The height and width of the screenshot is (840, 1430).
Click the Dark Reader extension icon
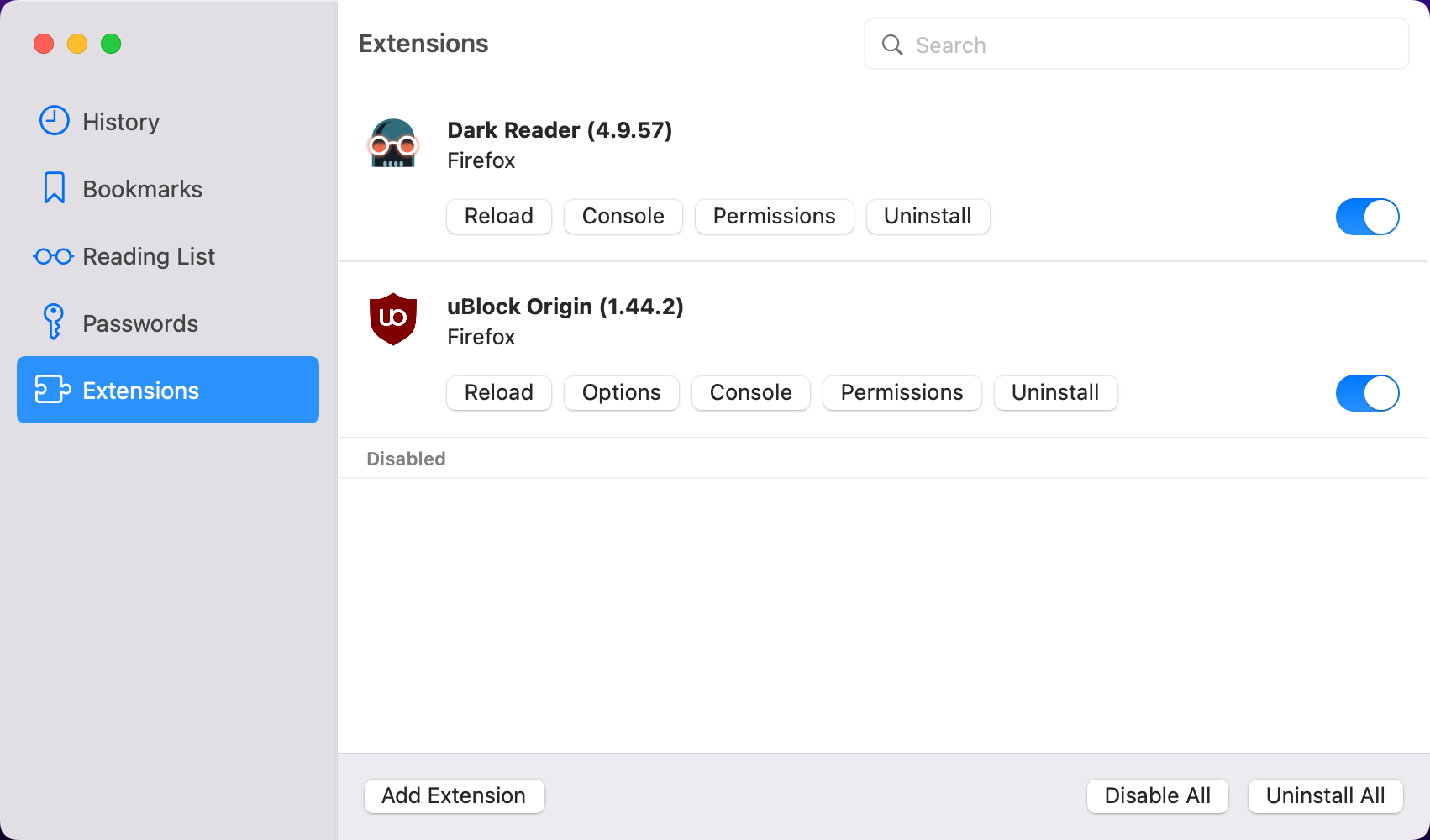click(393, 143)
